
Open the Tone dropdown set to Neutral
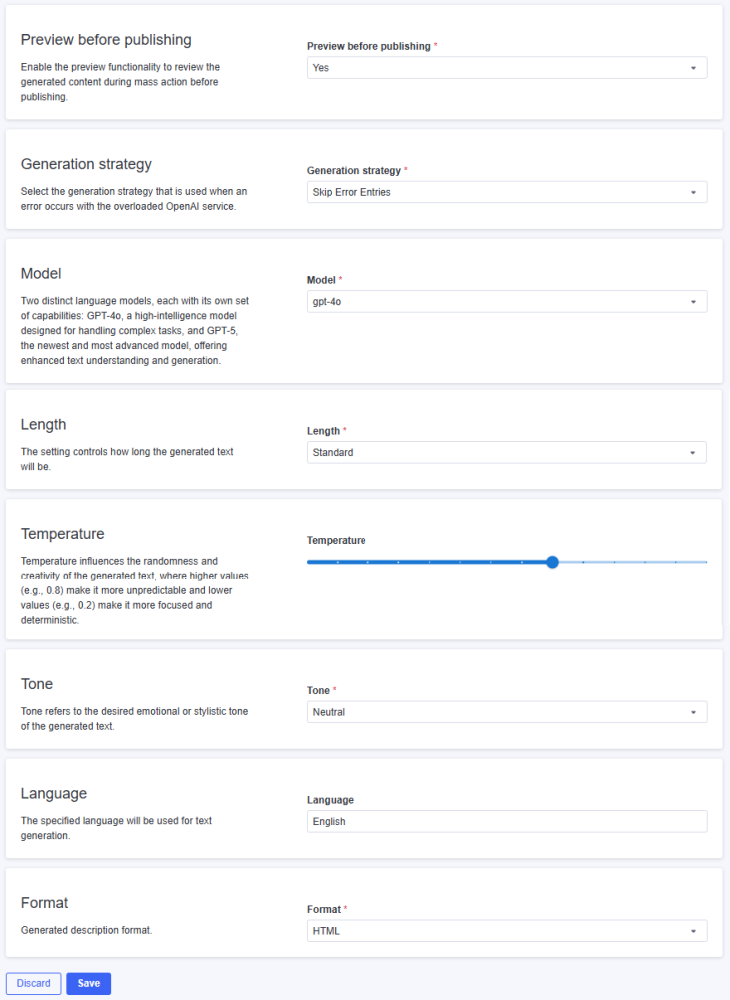pos(506,712)
